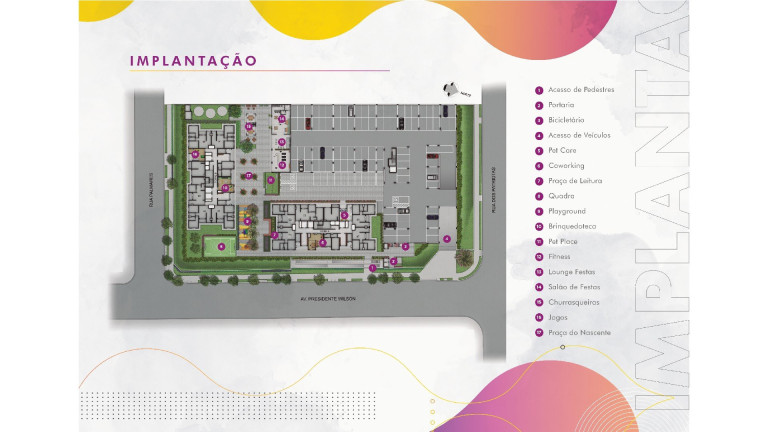Select map marker 8 on the green sports court
768x432 pixels.
pyautogui.click(x=221, y=246)
